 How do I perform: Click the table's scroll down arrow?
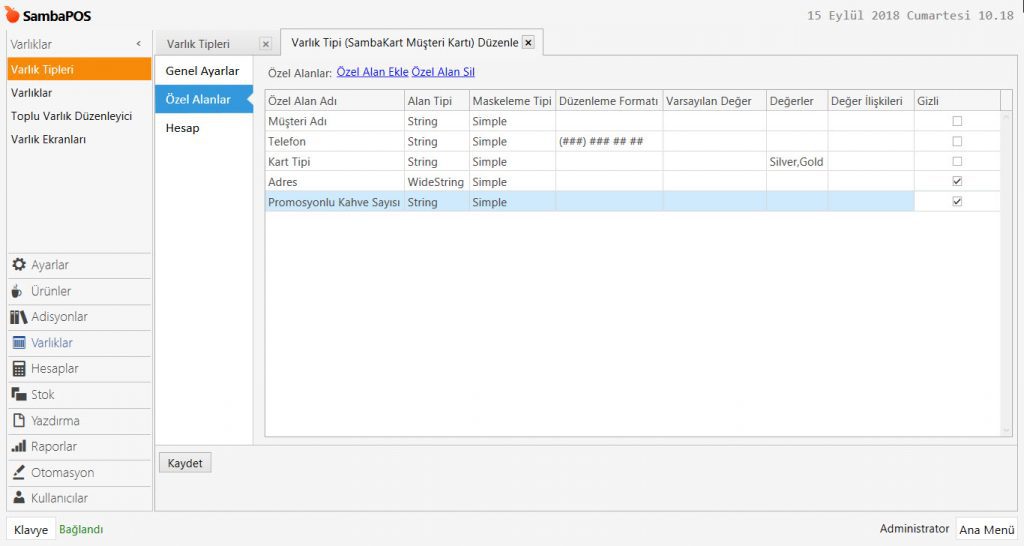tap(1006, 429)
